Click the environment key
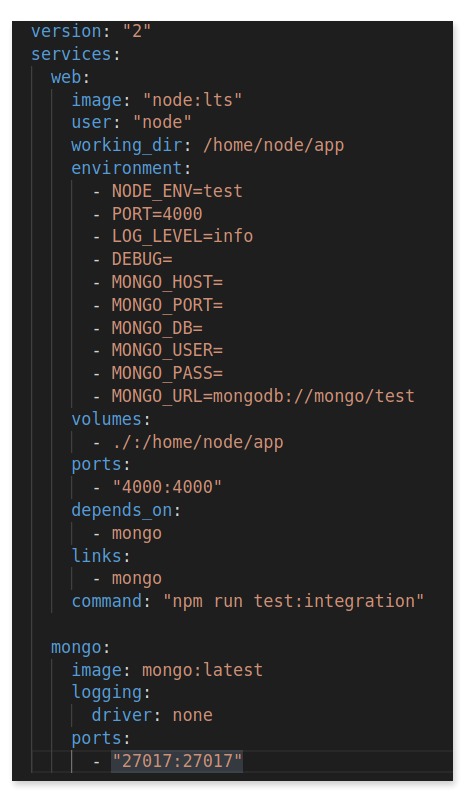Viewport: 465px width, 801px height. click(127, 168)
